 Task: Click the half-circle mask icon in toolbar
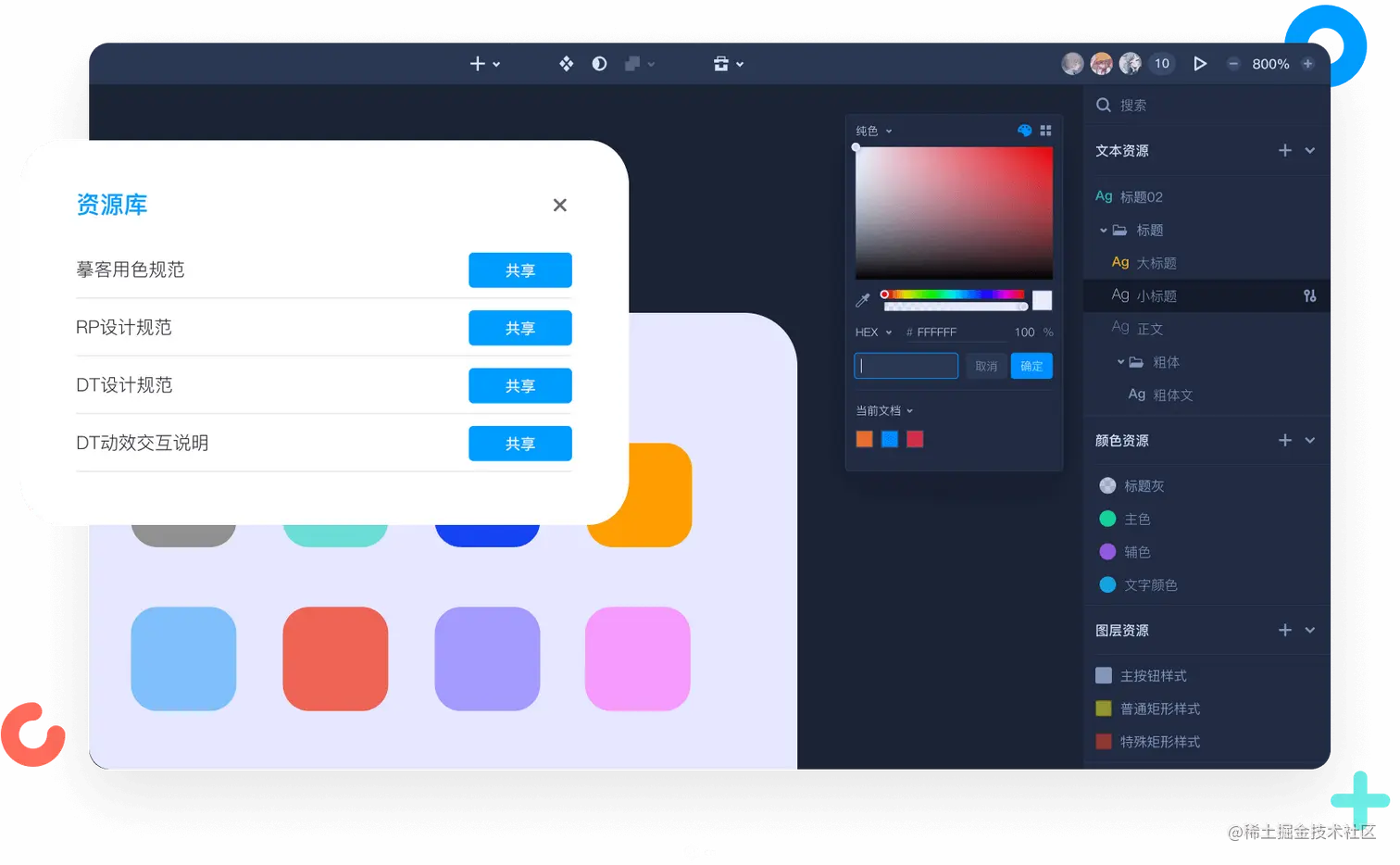pyautogui.click(x=599, y=64)
